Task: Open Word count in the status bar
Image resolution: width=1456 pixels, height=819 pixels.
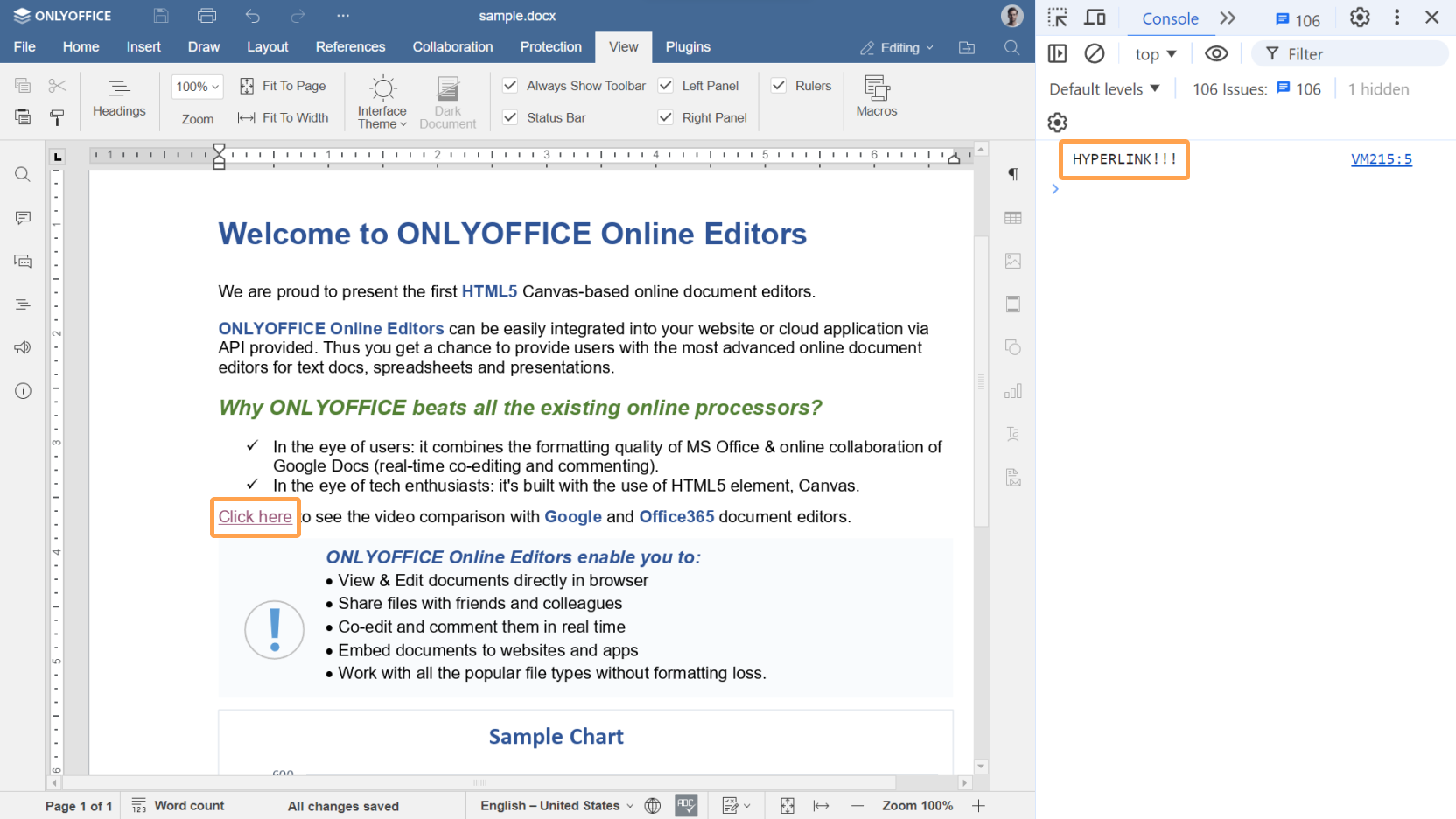Action: [x=178, y=805]
